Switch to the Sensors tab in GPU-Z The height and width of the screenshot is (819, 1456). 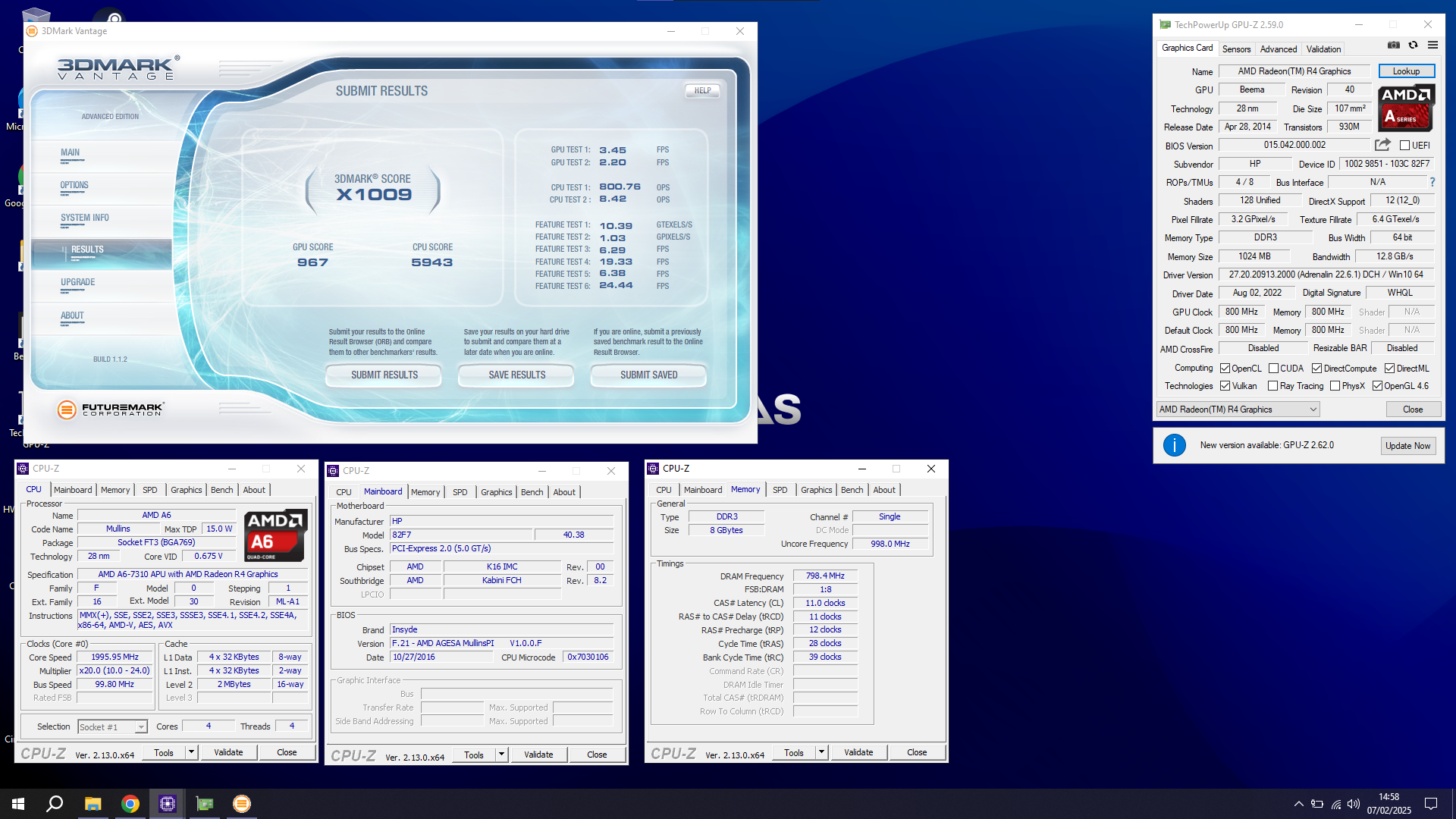click(x=1236, y=49)
